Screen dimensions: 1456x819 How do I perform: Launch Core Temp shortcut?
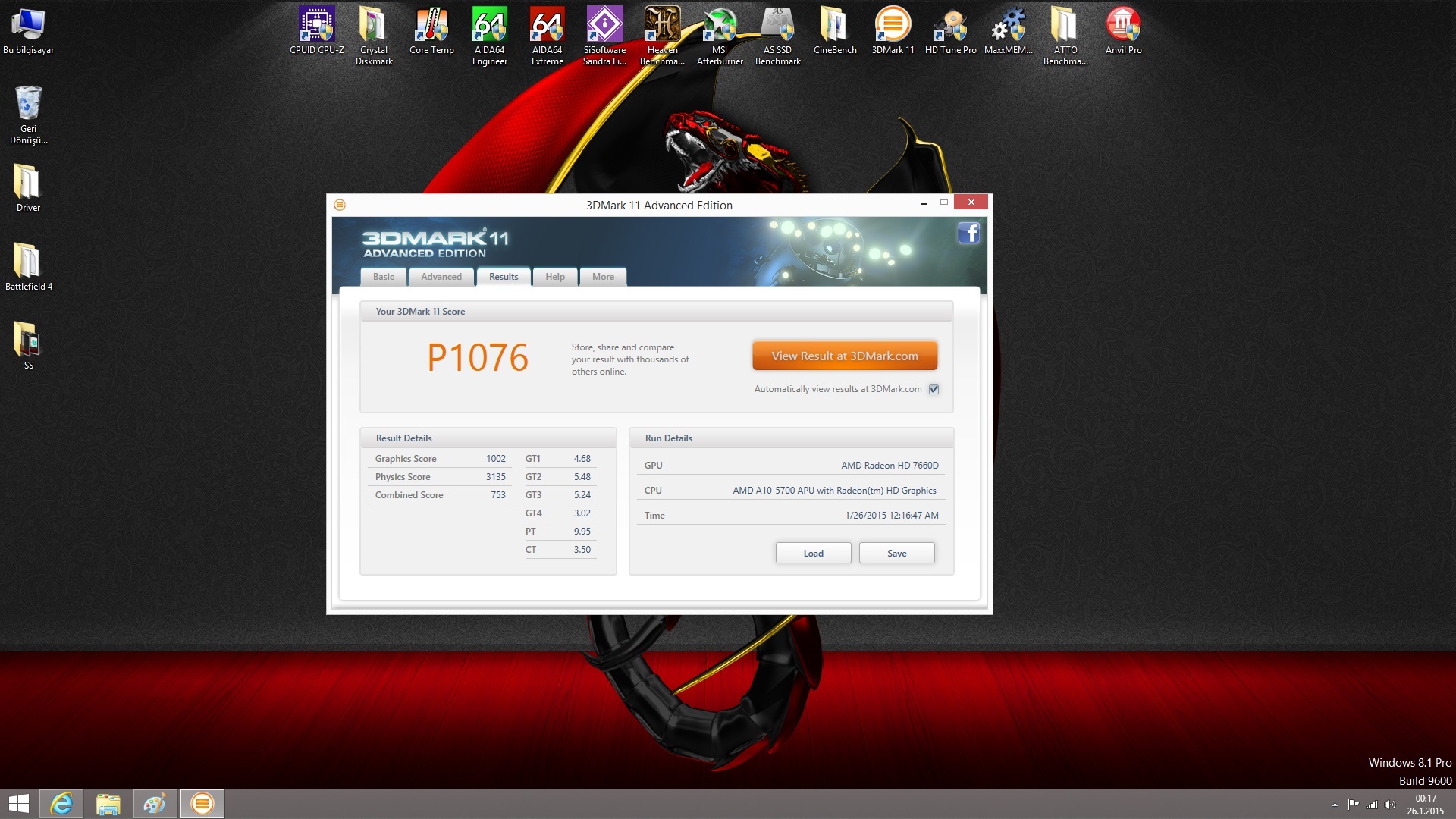[431, 31]
